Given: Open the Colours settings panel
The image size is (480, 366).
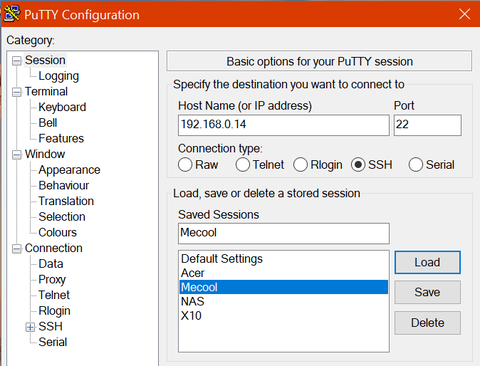Looking at the screenshot, I should tap(58, 232).
